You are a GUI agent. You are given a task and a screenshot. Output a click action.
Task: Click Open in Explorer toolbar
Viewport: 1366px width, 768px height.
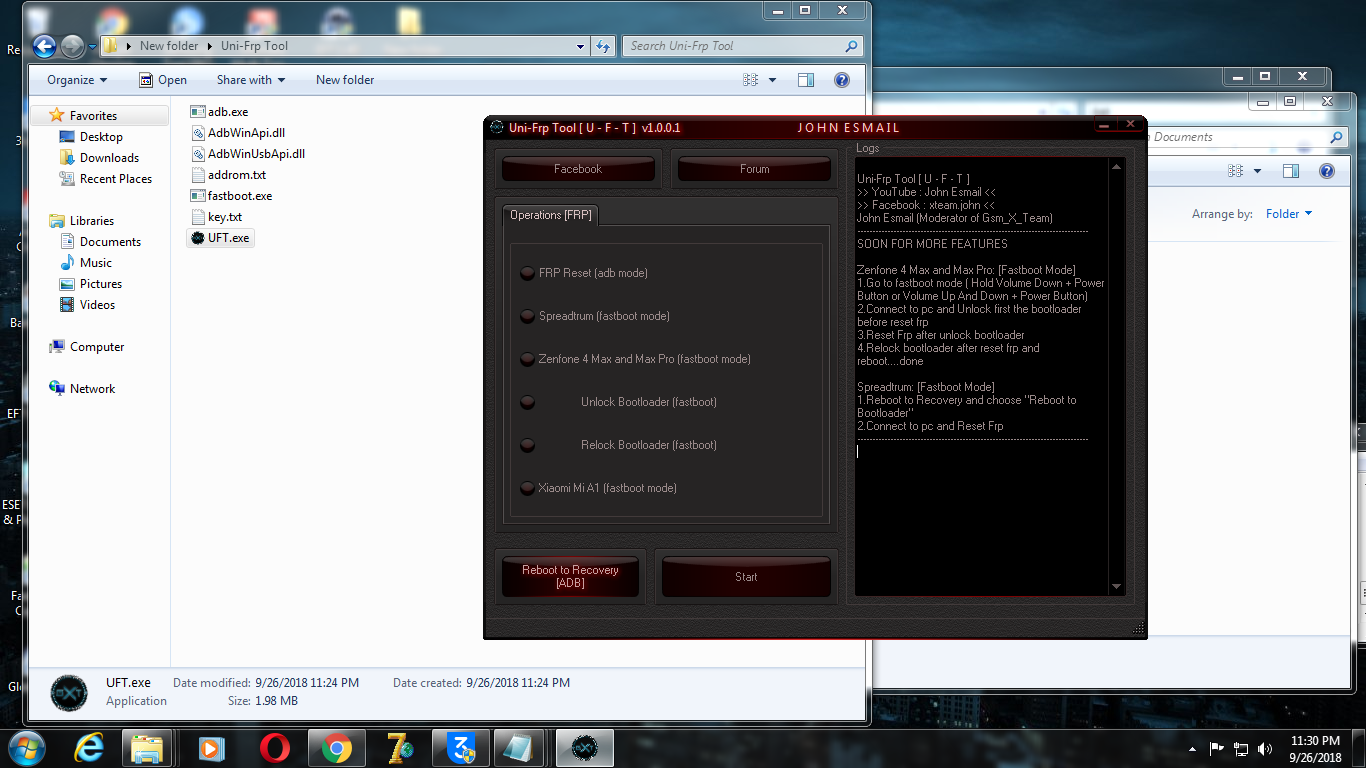point(163,80)
